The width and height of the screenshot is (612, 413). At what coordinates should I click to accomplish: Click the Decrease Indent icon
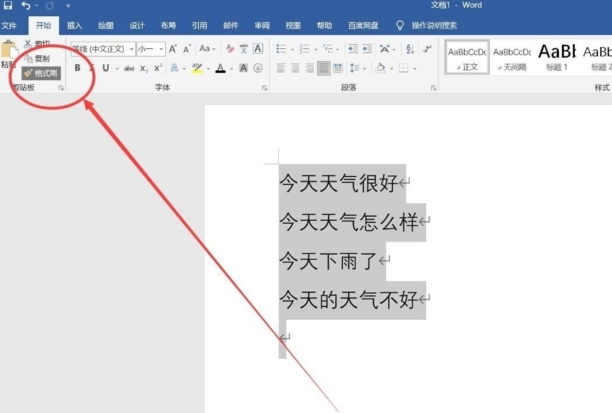point(353,49)
